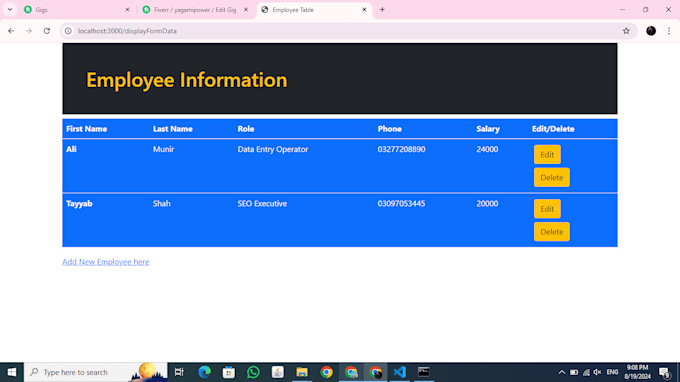Switch to Fiverr Edit Gig tab
The width and height of the screenshot is (680, 382).
196,10
